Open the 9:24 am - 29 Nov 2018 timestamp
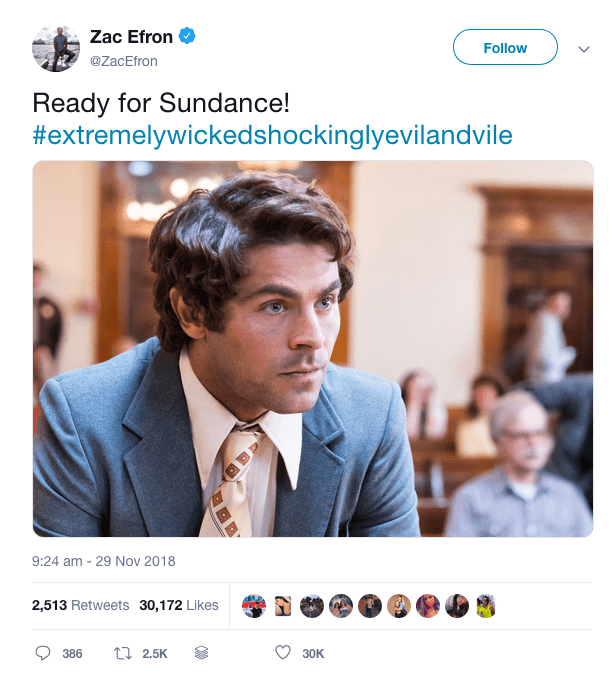614x686 pixels. (104, 561)
